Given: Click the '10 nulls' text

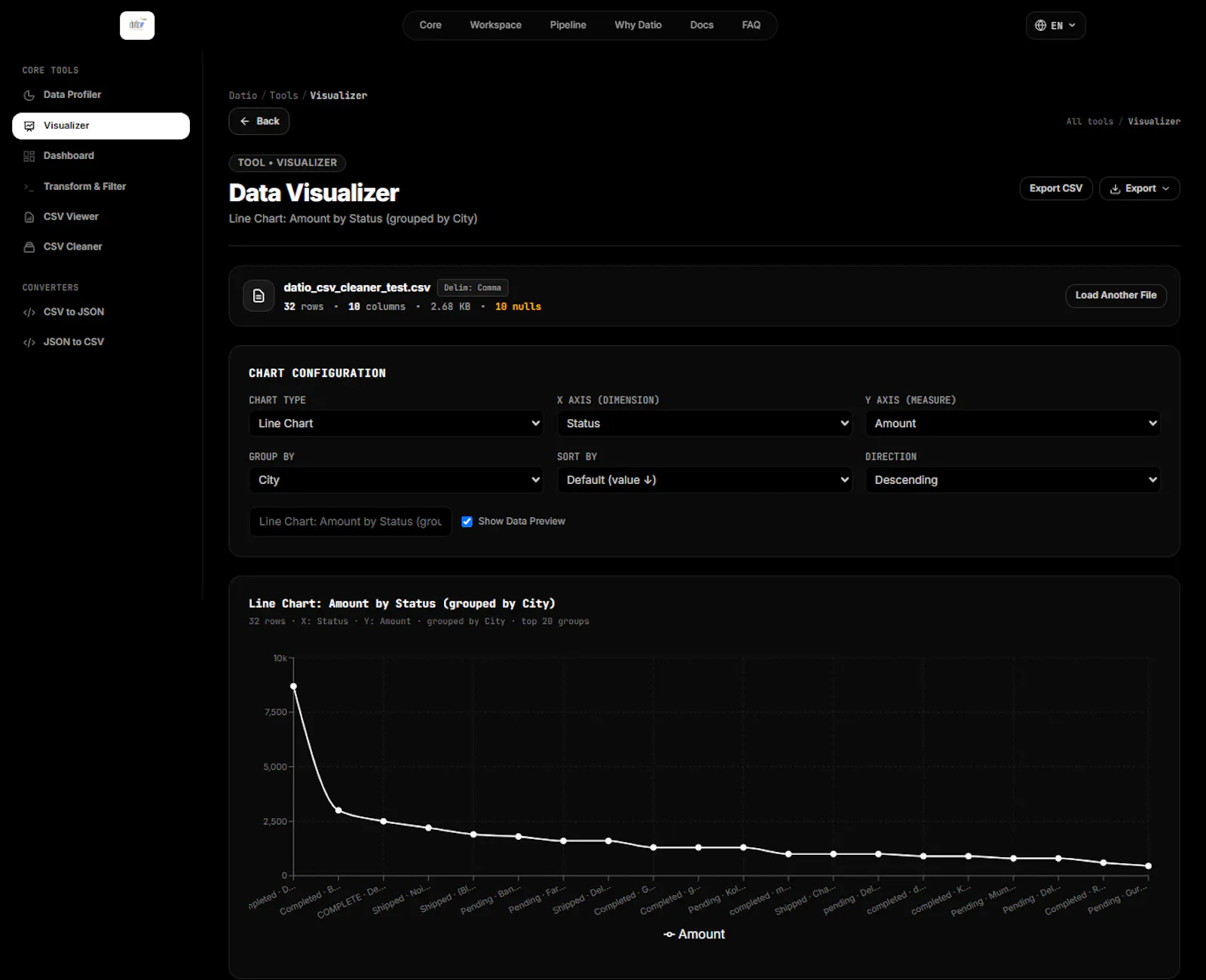Looking at the screenshot, I should (x=518, y=307).
